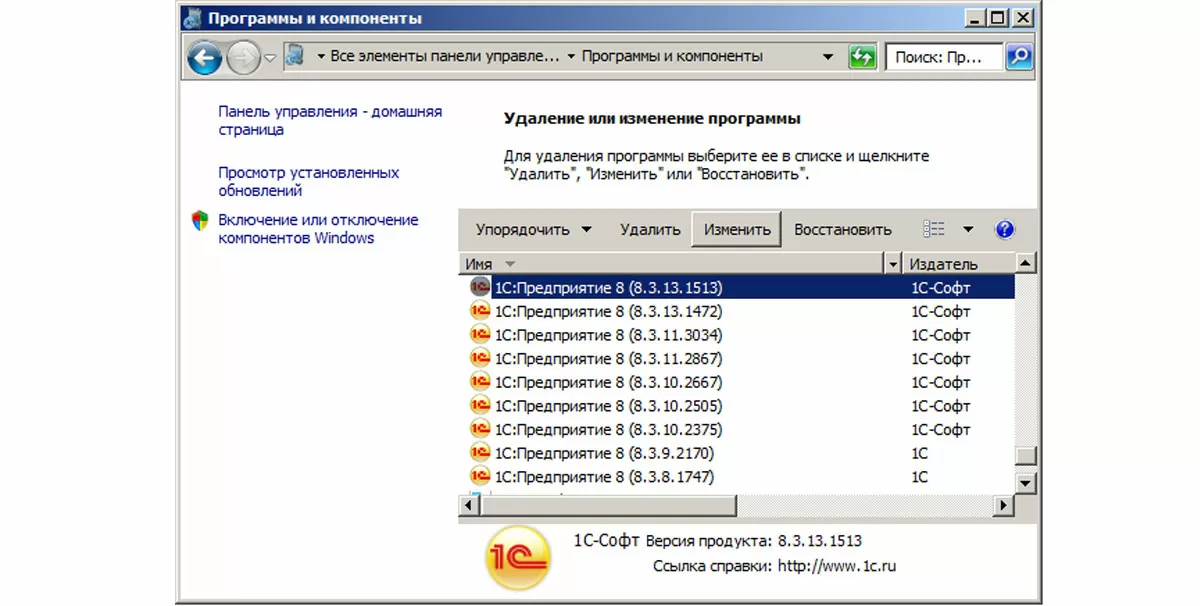
Task: Click the horizontal scrollbar right arrow
Action: [1004, 506]
